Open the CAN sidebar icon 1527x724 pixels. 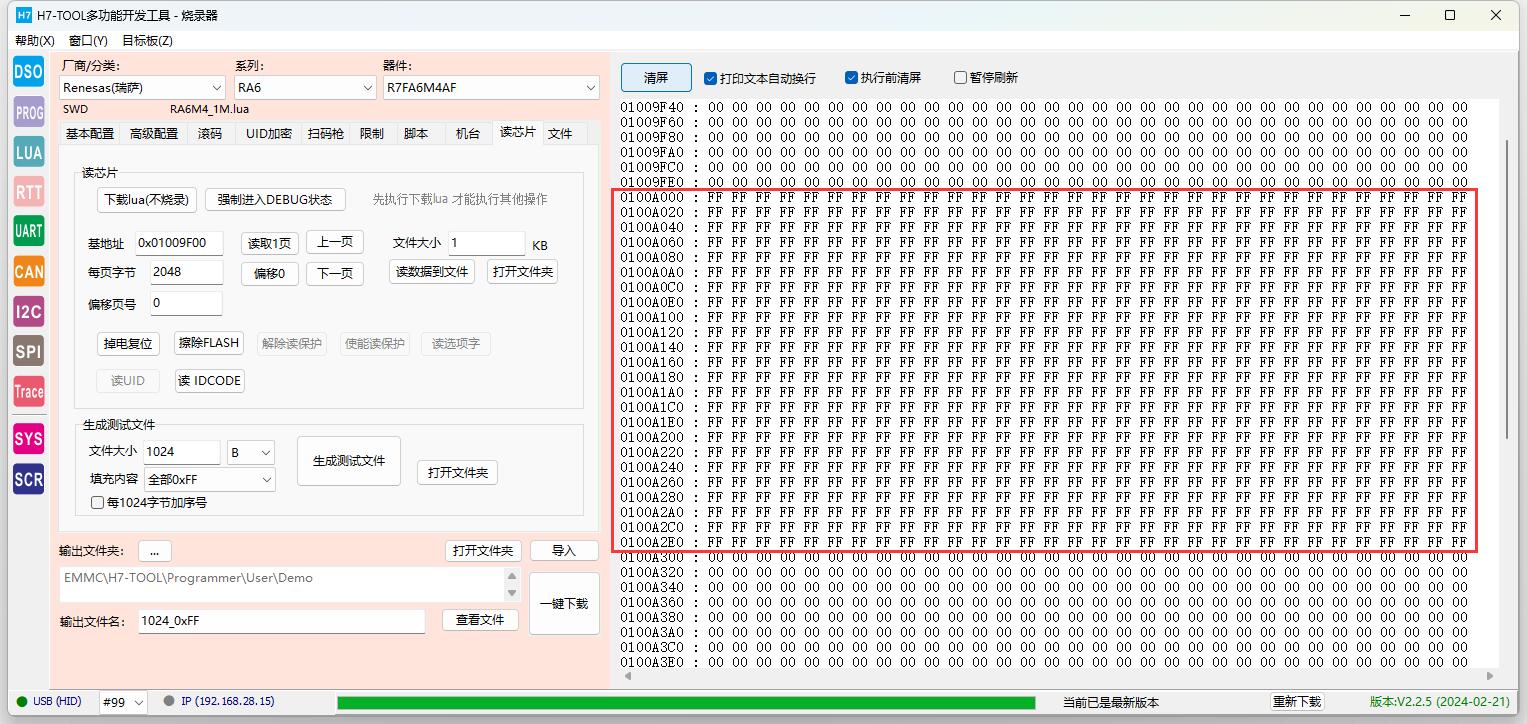[28, 271]
